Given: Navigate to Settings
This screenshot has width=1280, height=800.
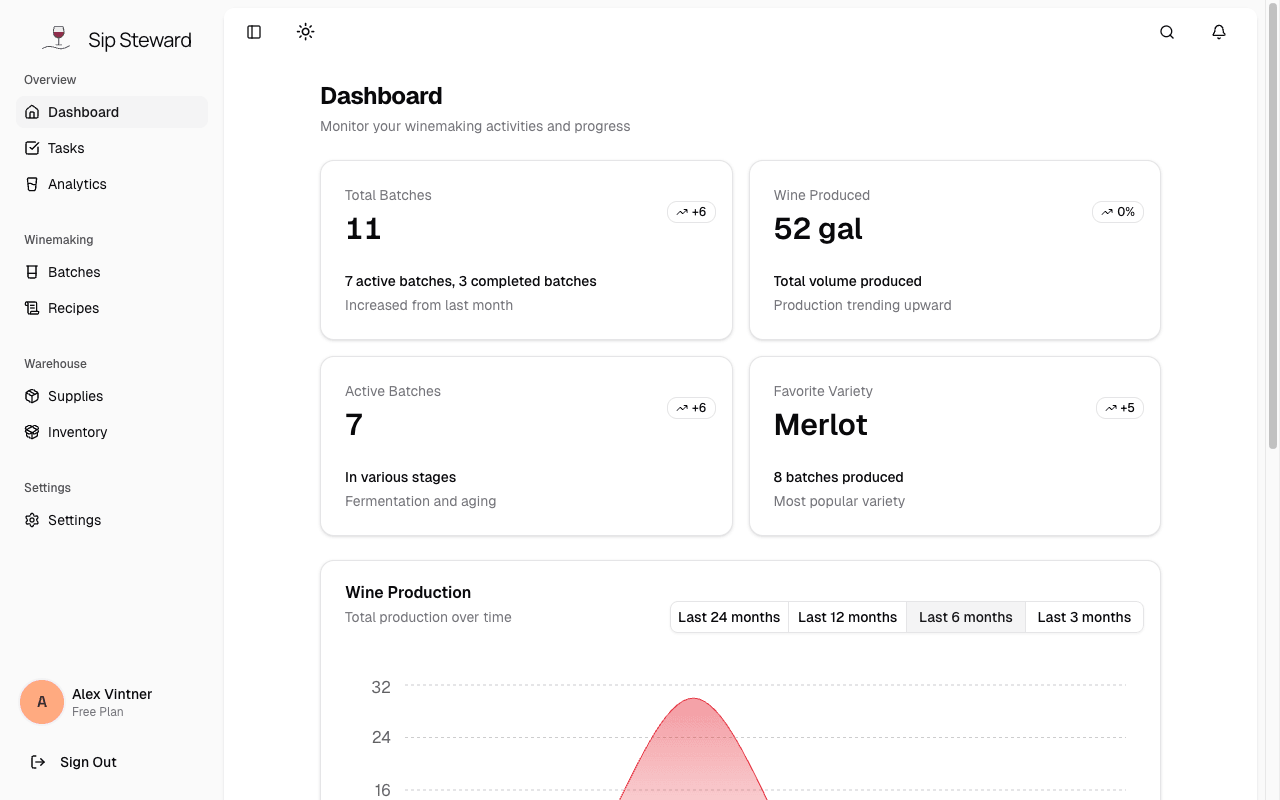Looking at the screenshot, I should (x=74, y=520).
